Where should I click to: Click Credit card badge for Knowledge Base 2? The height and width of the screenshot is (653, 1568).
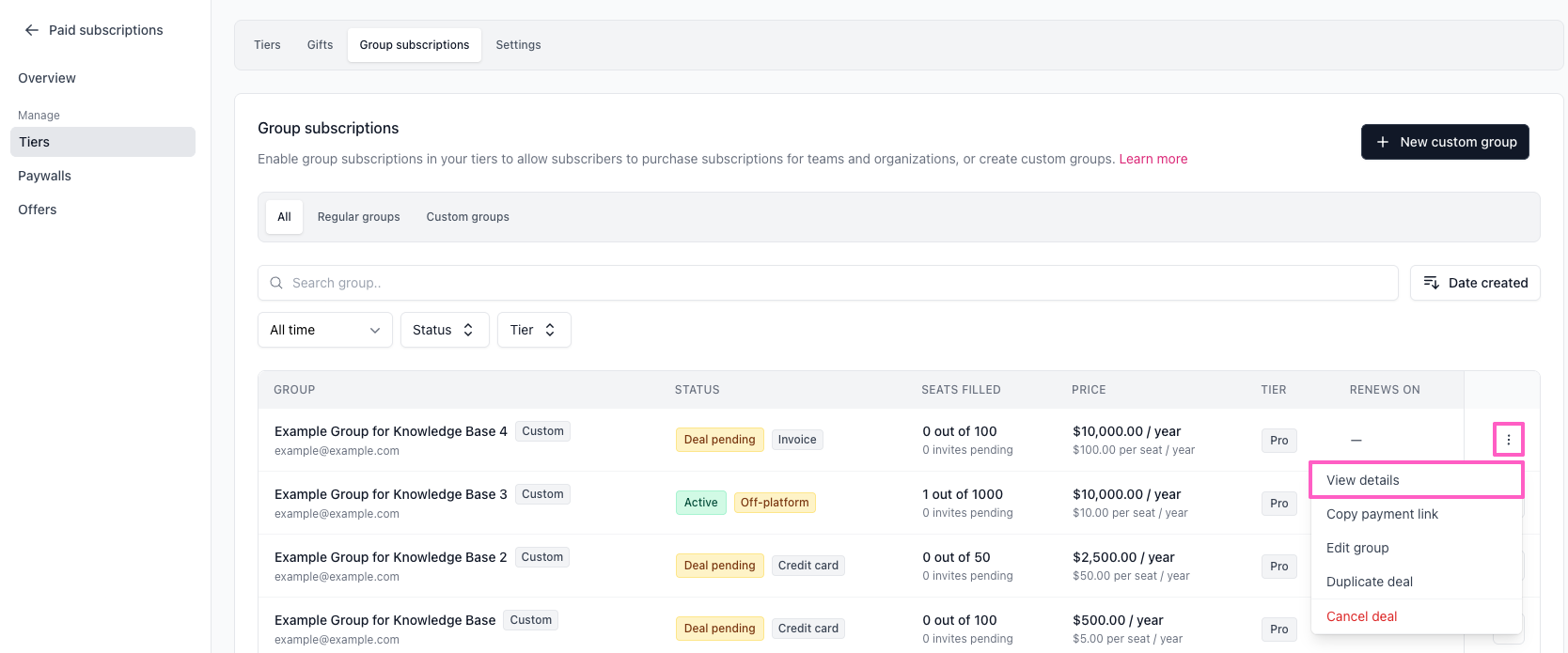click(808, 566)
